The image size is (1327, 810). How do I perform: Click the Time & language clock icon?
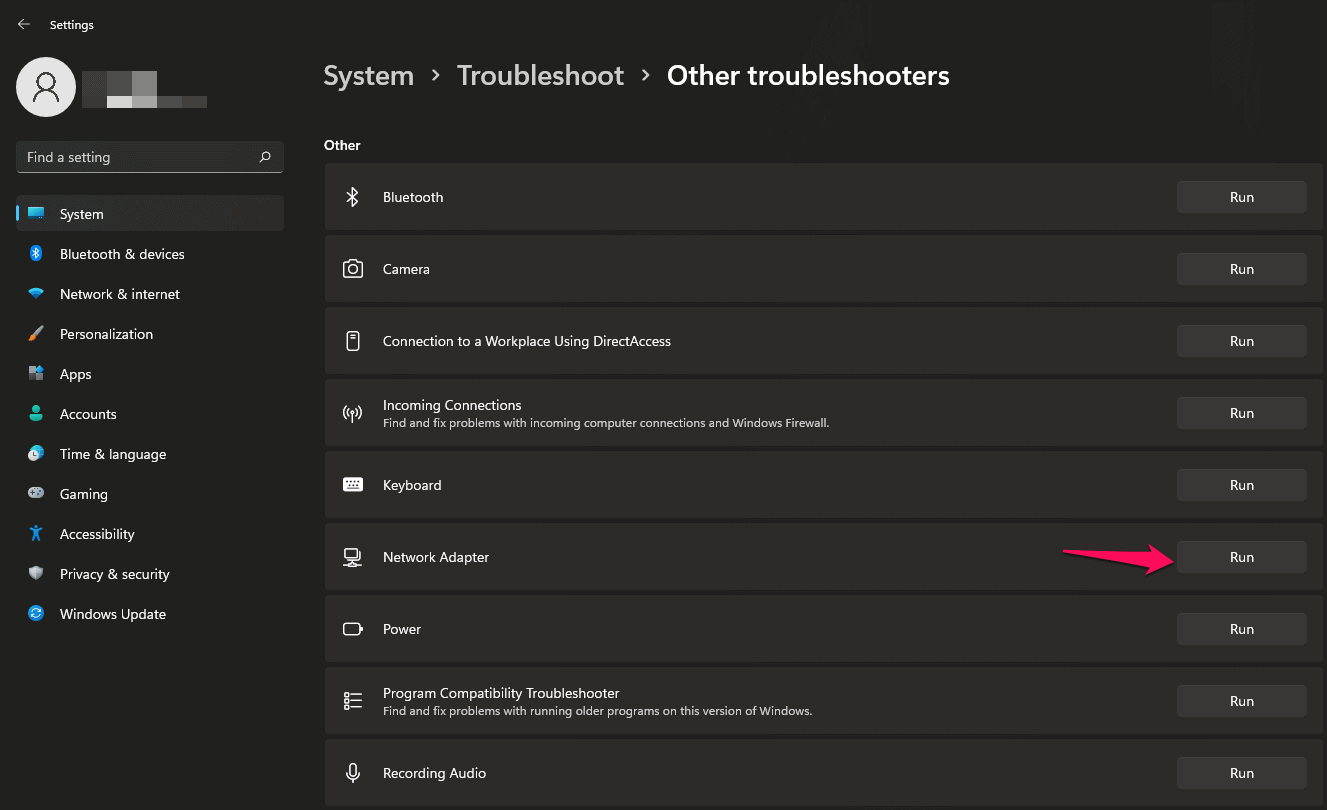tap(36, 454)
